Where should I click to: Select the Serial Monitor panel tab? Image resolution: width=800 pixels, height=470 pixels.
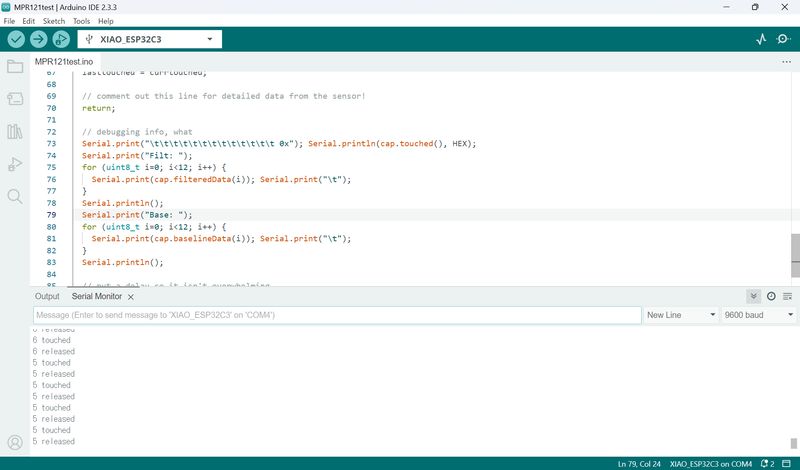(x=96, y=296)
